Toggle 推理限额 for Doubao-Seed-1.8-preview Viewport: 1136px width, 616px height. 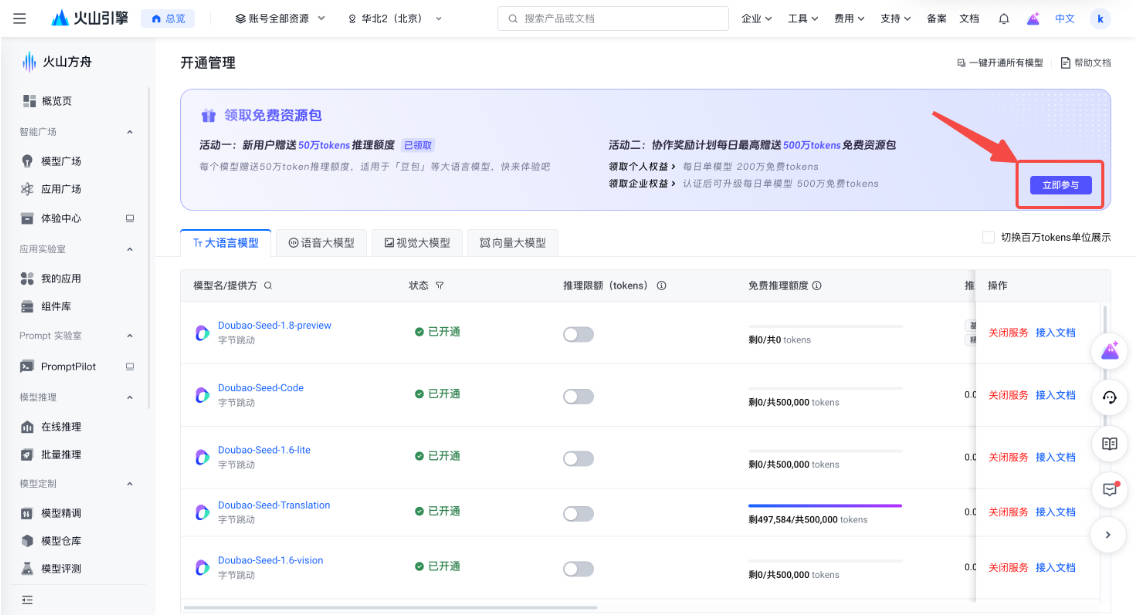[578, 334]
